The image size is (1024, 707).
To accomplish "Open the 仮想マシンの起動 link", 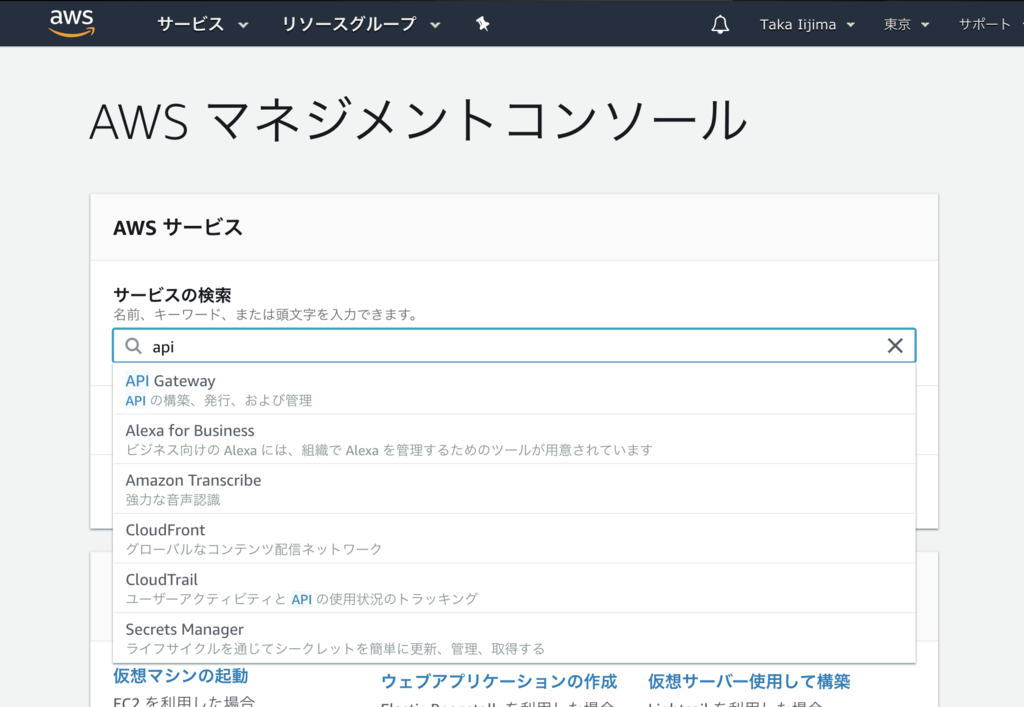I will click(x=181, y=676).
